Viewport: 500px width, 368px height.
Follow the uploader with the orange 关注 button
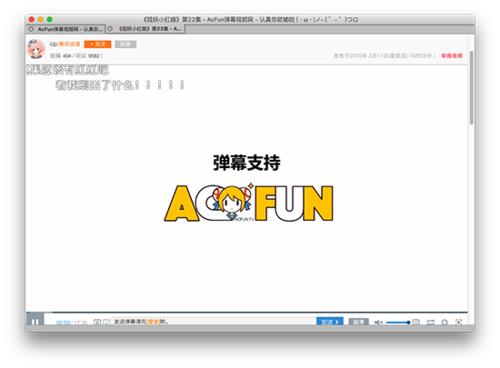pyautogui.click(x=98, y=44)
